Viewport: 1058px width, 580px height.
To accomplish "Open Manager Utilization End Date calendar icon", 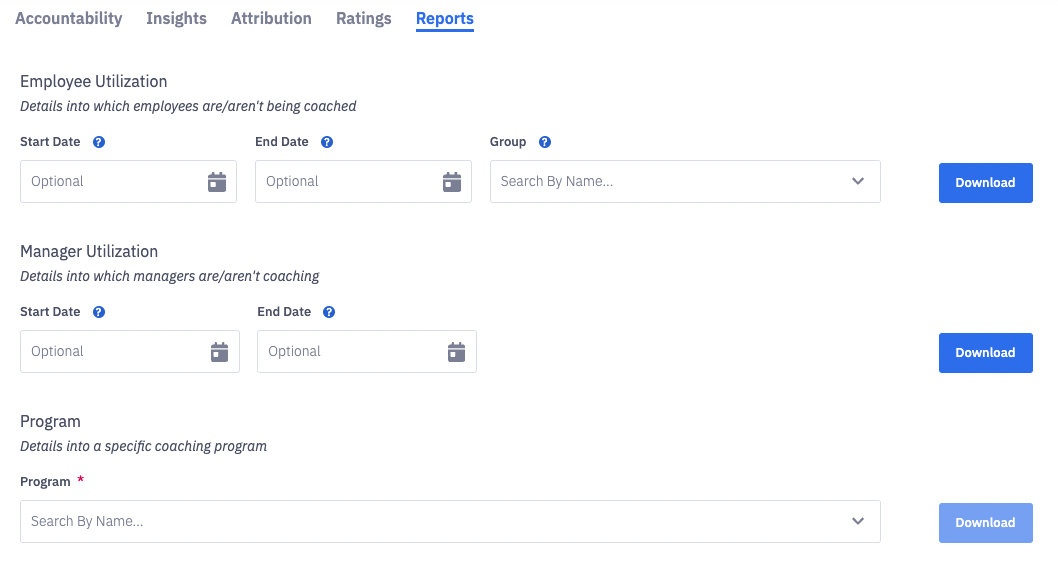I will point(457,352).
